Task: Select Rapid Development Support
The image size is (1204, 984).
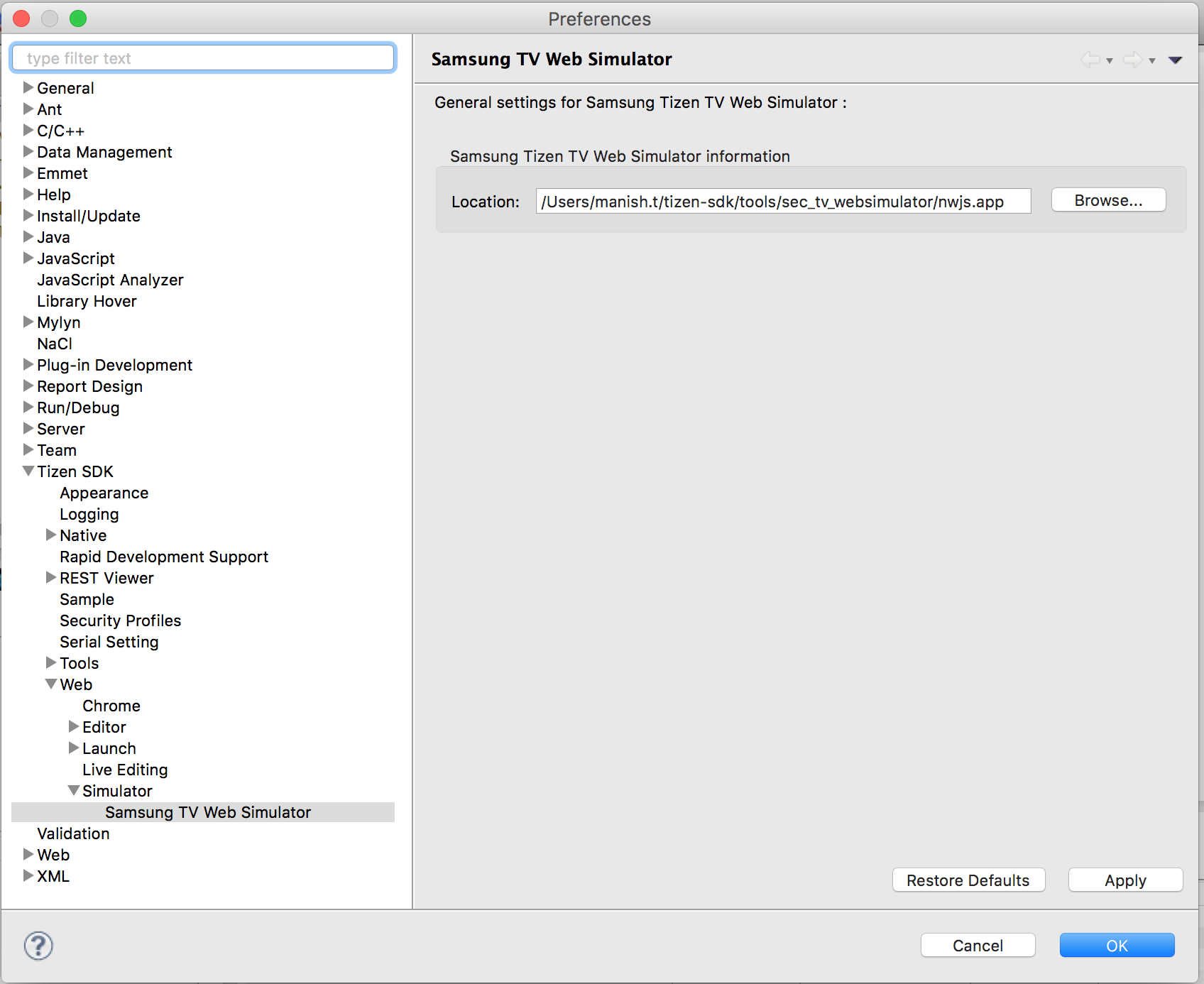Action: coord(164,557)
